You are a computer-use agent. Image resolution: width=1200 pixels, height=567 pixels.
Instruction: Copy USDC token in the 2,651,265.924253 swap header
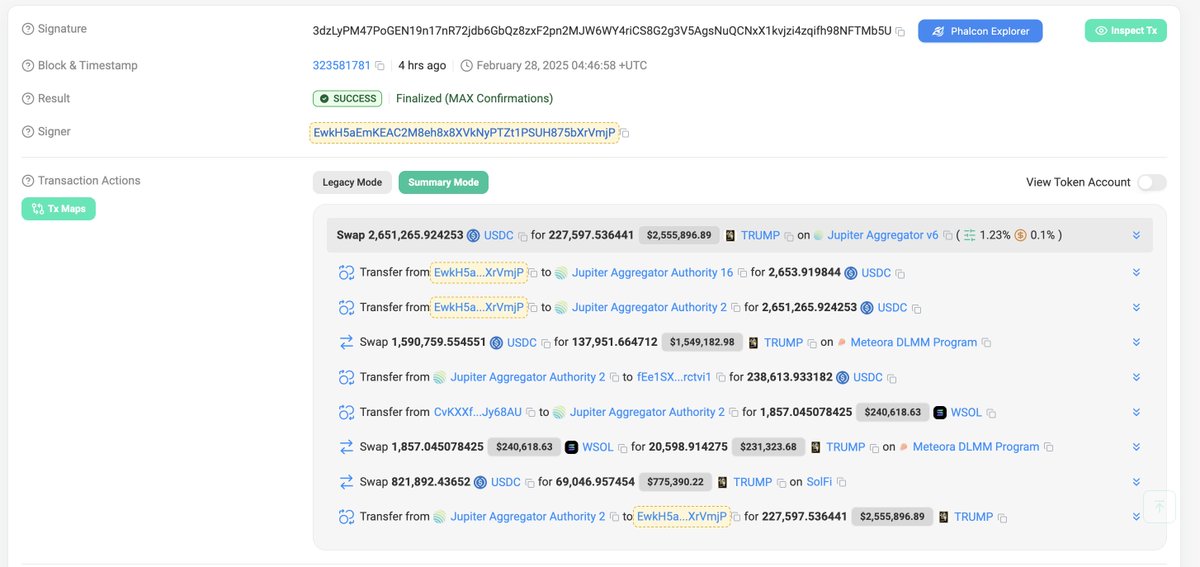[x=522, y=236]
